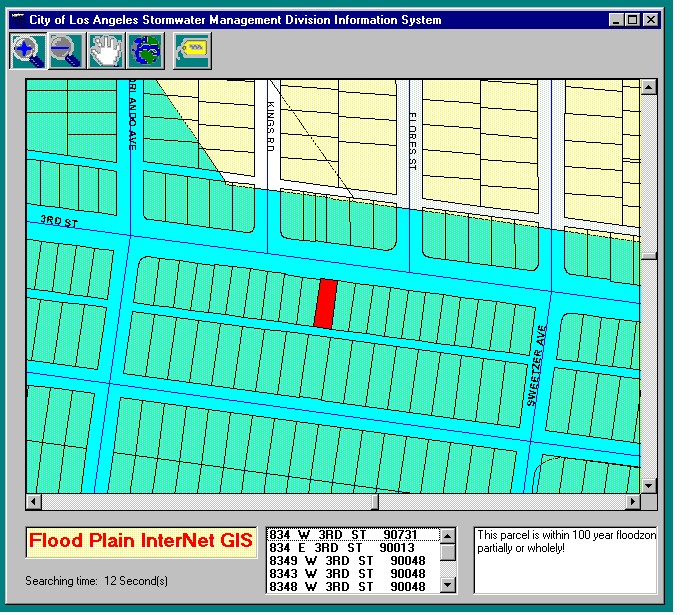Click address list scroll down arrow

tap(448, 585)
